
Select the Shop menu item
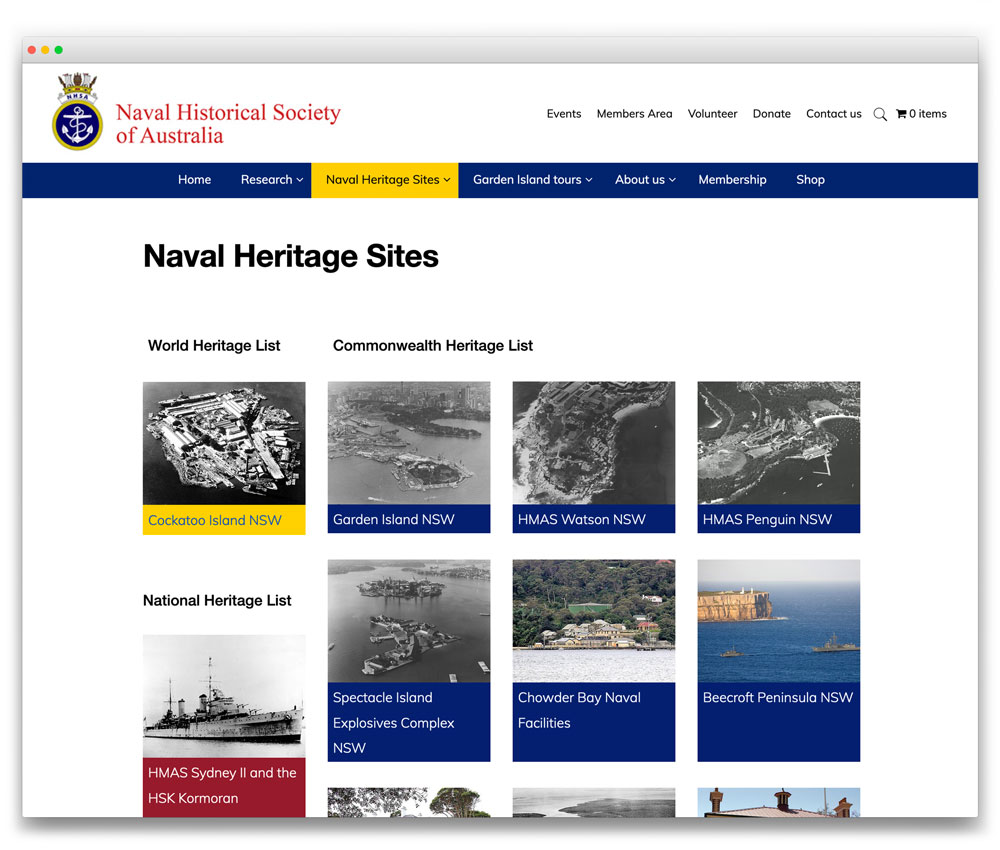click(x=810, y=180)
